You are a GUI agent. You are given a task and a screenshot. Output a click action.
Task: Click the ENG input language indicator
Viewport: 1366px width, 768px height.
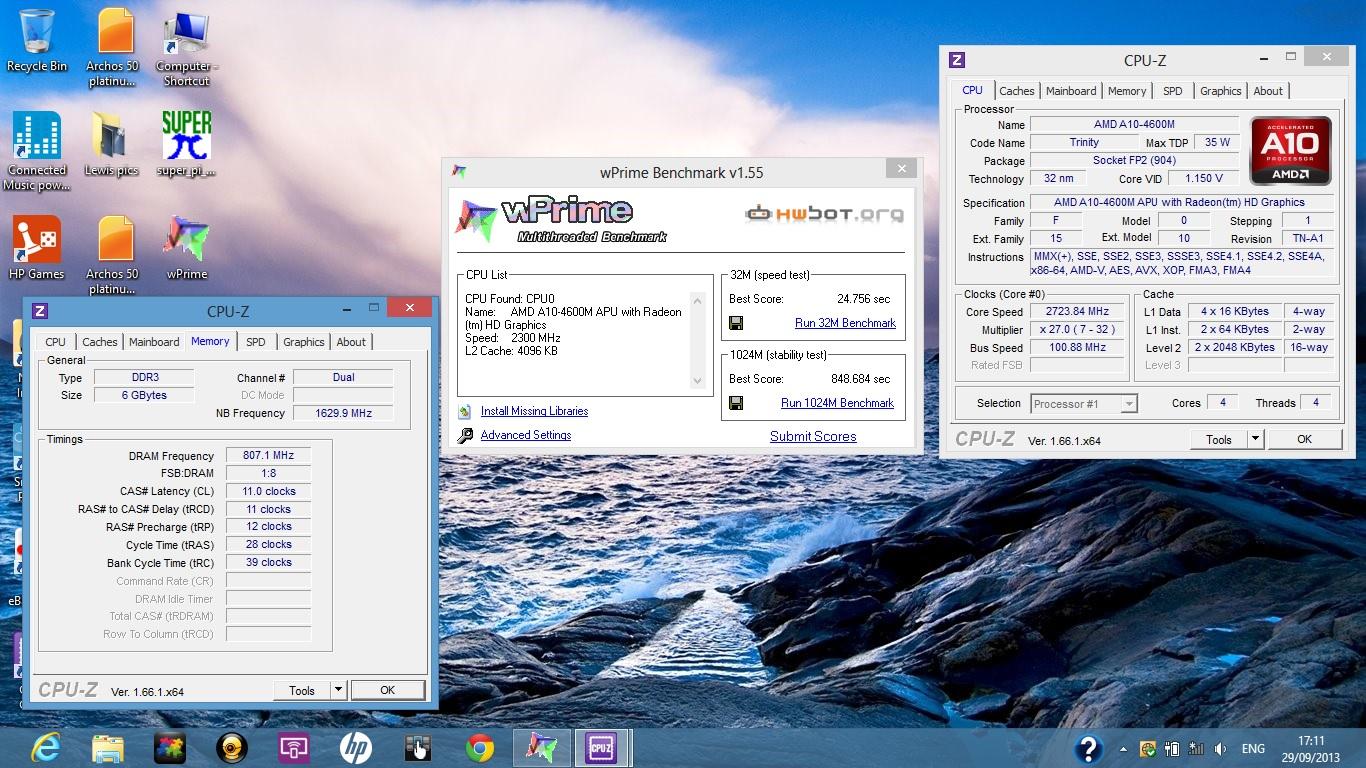click(x=1253, y=749)
